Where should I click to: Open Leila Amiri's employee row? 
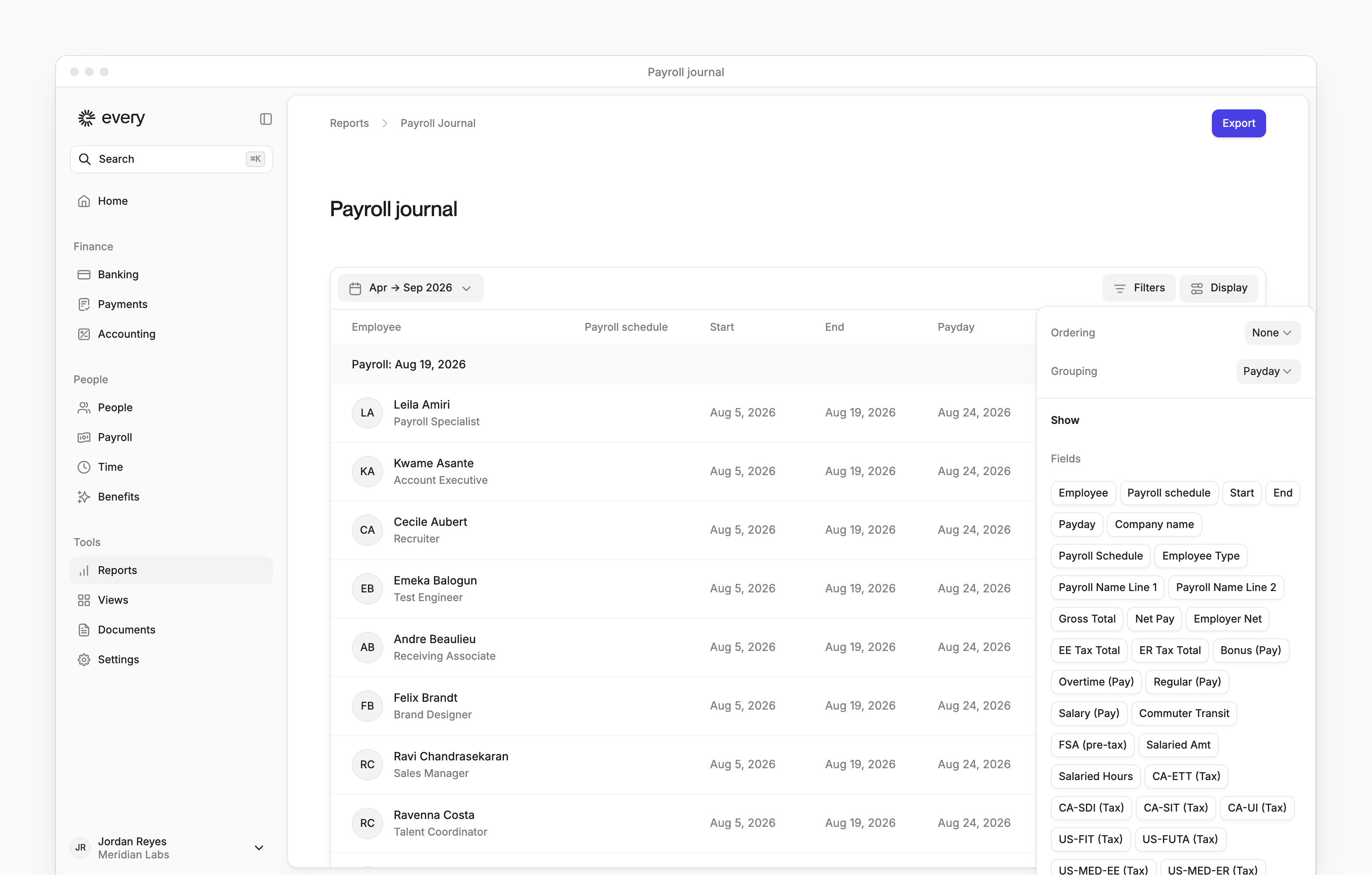click(682, 413)
